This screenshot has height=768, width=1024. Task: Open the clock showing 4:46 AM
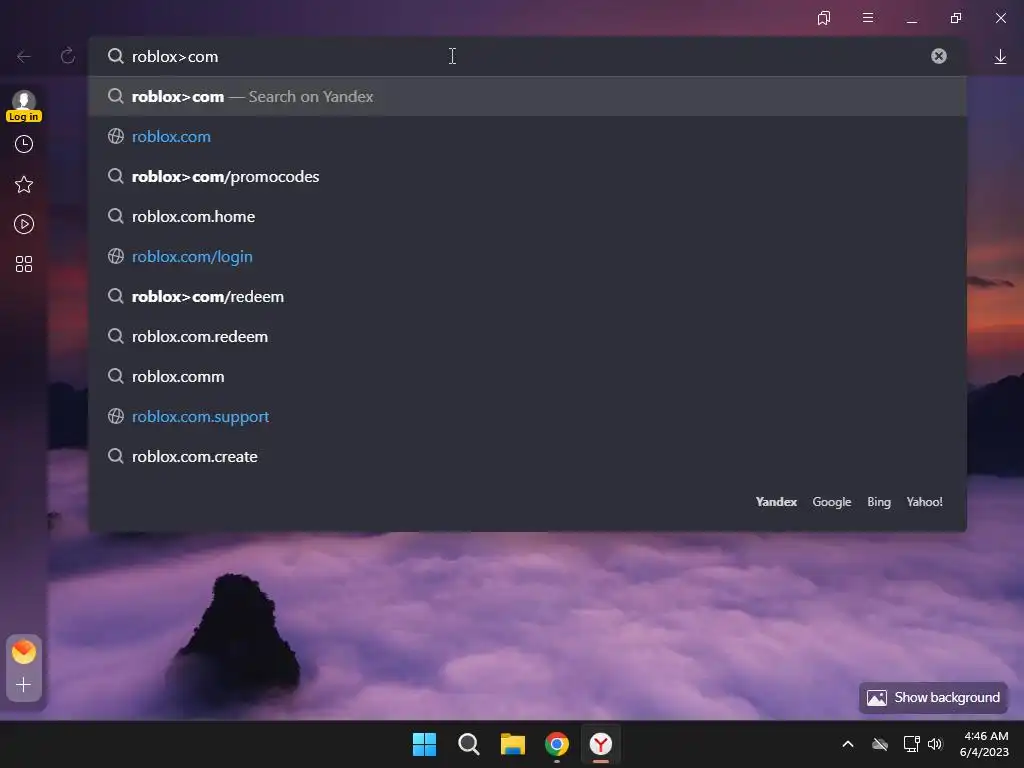984,744
